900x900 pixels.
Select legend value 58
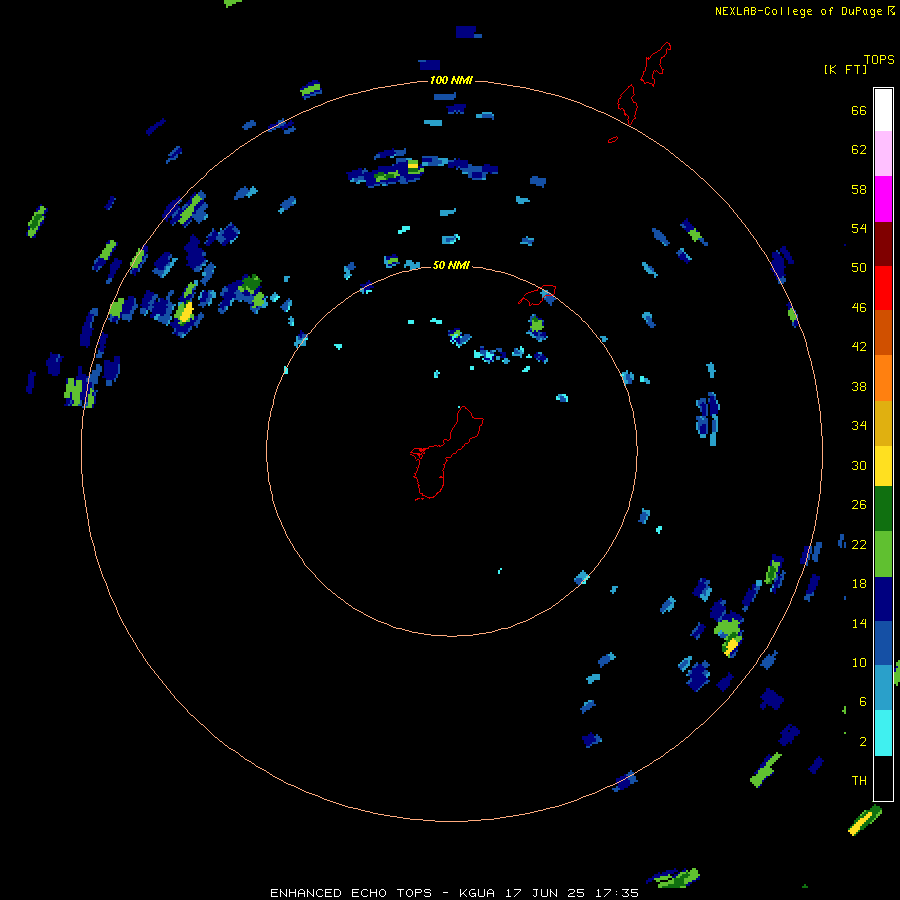click(859, 189)
